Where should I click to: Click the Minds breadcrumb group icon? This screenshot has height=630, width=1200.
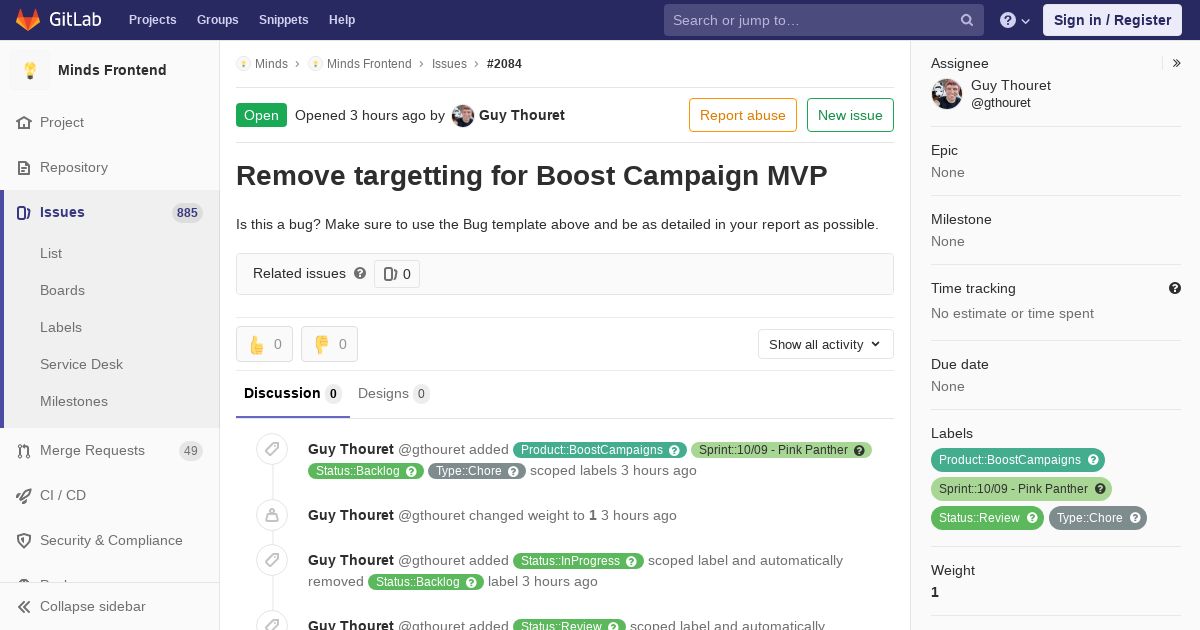243,64
